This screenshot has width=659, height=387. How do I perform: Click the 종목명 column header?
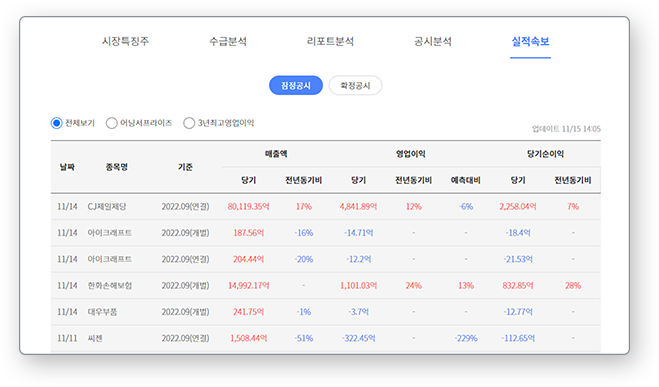point(117,167)
